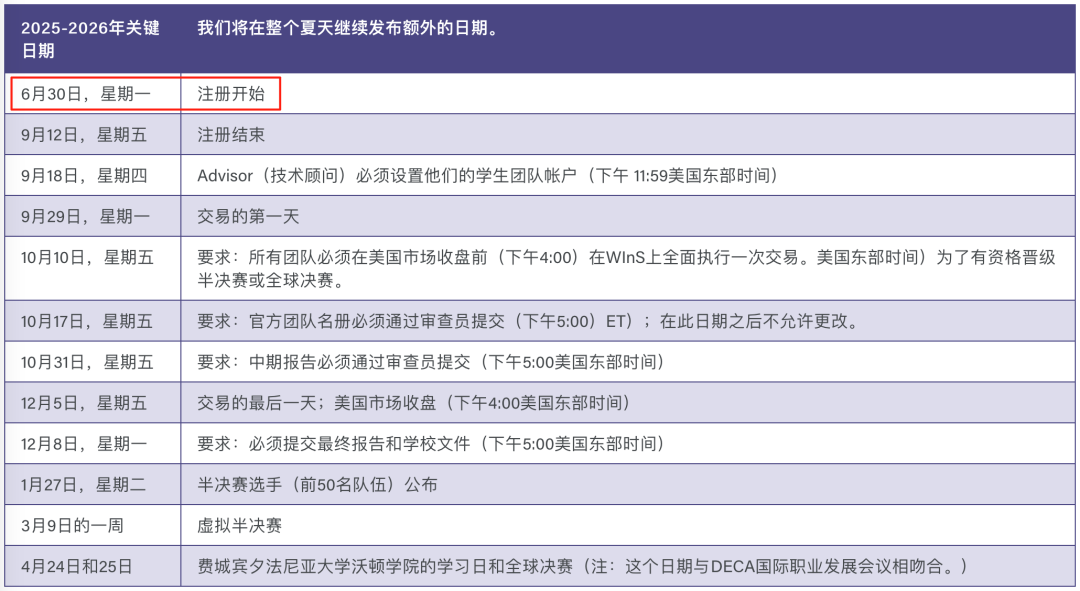Image resolution: width=1080 pixels, height=591 pixels.
Task: Click the "官方团队名册" requirement text
Action: pyautogui.click(x=528, y=321)
